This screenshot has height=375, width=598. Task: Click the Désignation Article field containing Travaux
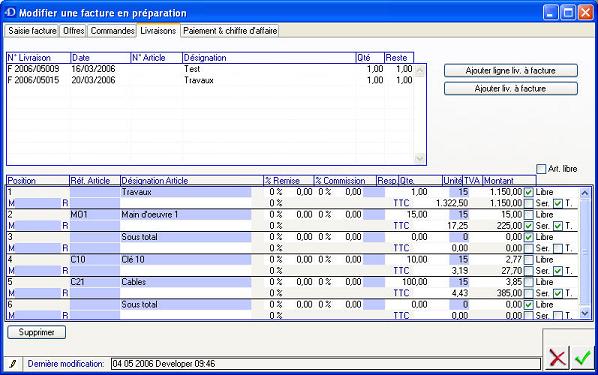186,192
